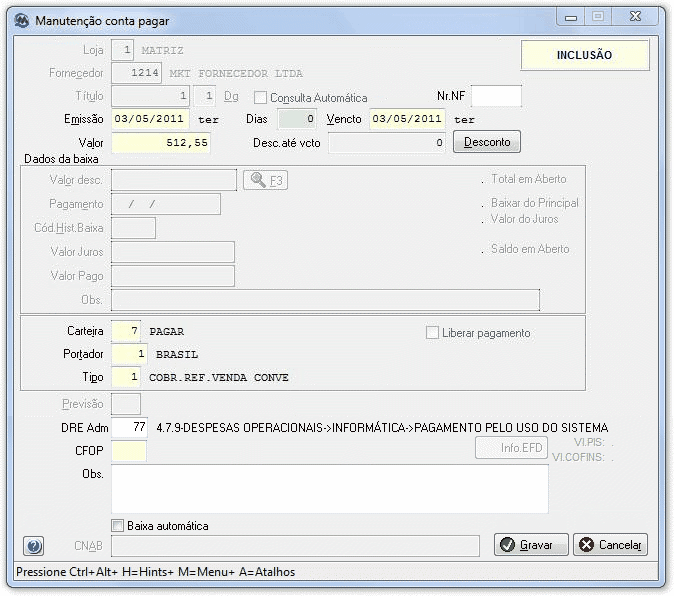Image resolution: width=674 pixels, height=596 pixels.
Task: Click the Valor Pago field
Action: point(173,276)
